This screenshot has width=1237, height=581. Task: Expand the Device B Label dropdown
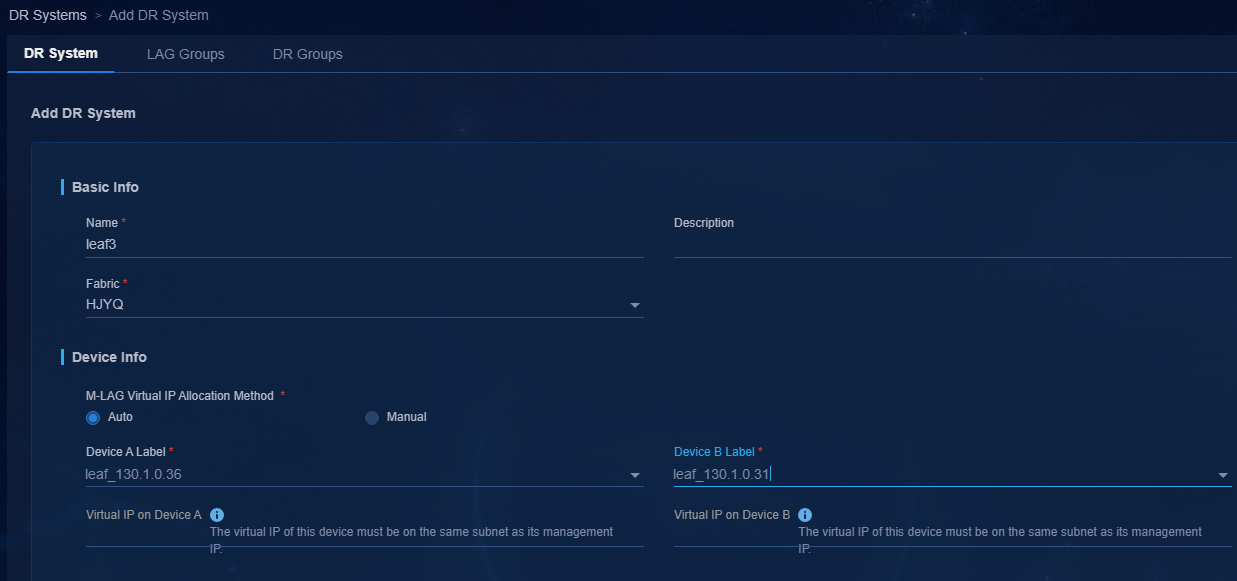tap(1223, 475)
